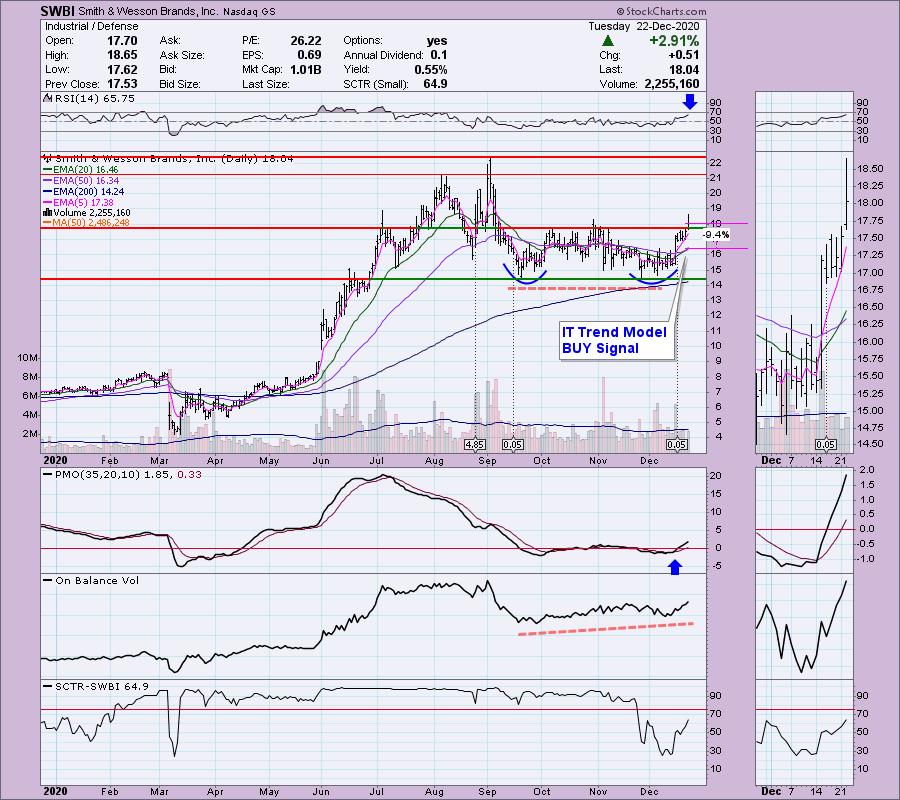Click the Open price value 17.70
The width and height of the screenshot is (900, 800).
click(x=122, y=41)
